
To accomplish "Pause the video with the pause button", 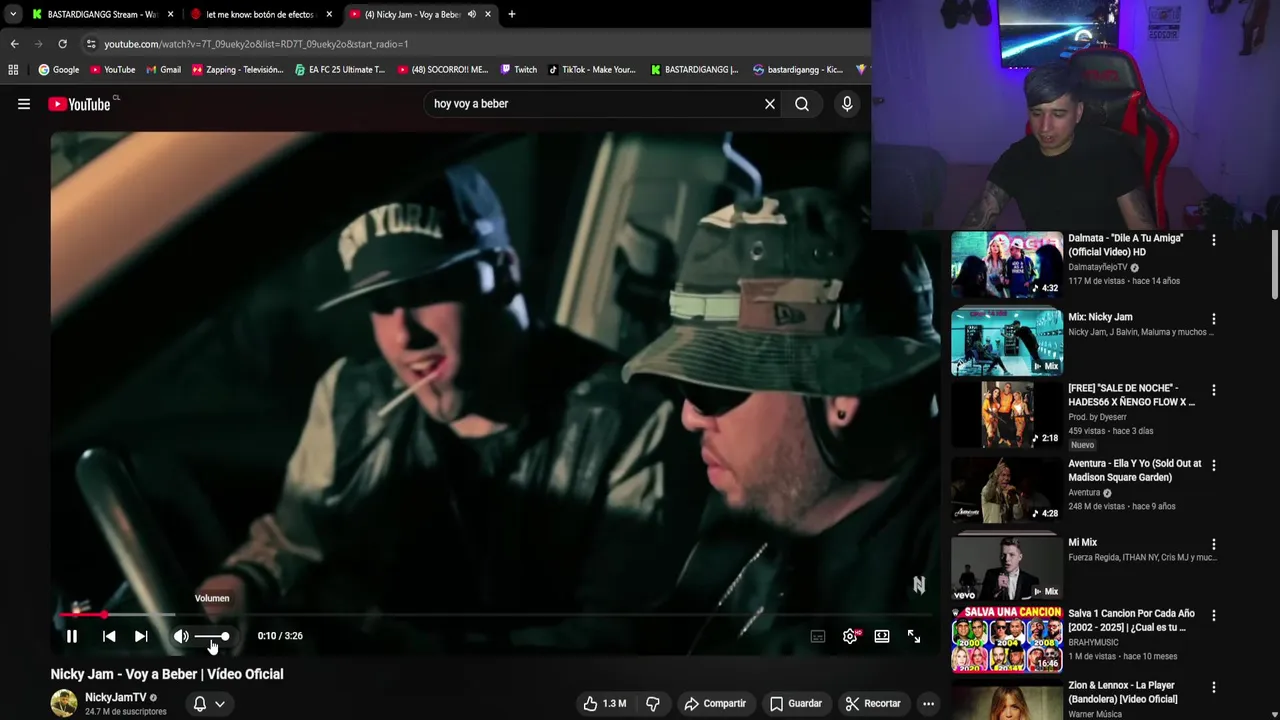I will click(x=72, y=636).
